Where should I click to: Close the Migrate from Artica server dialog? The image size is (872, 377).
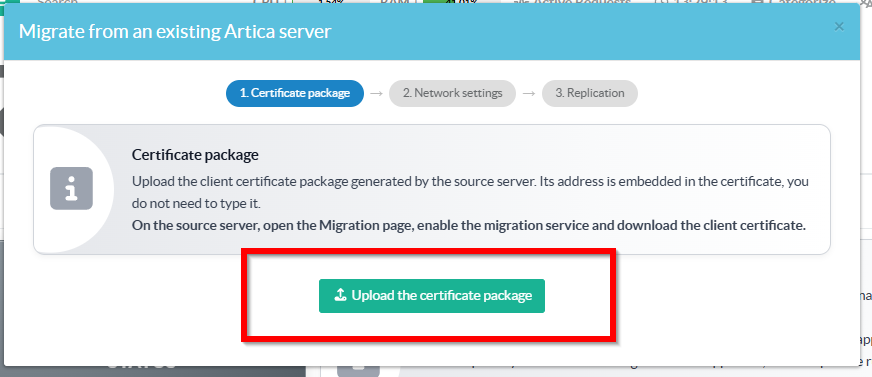coord(839,27)
